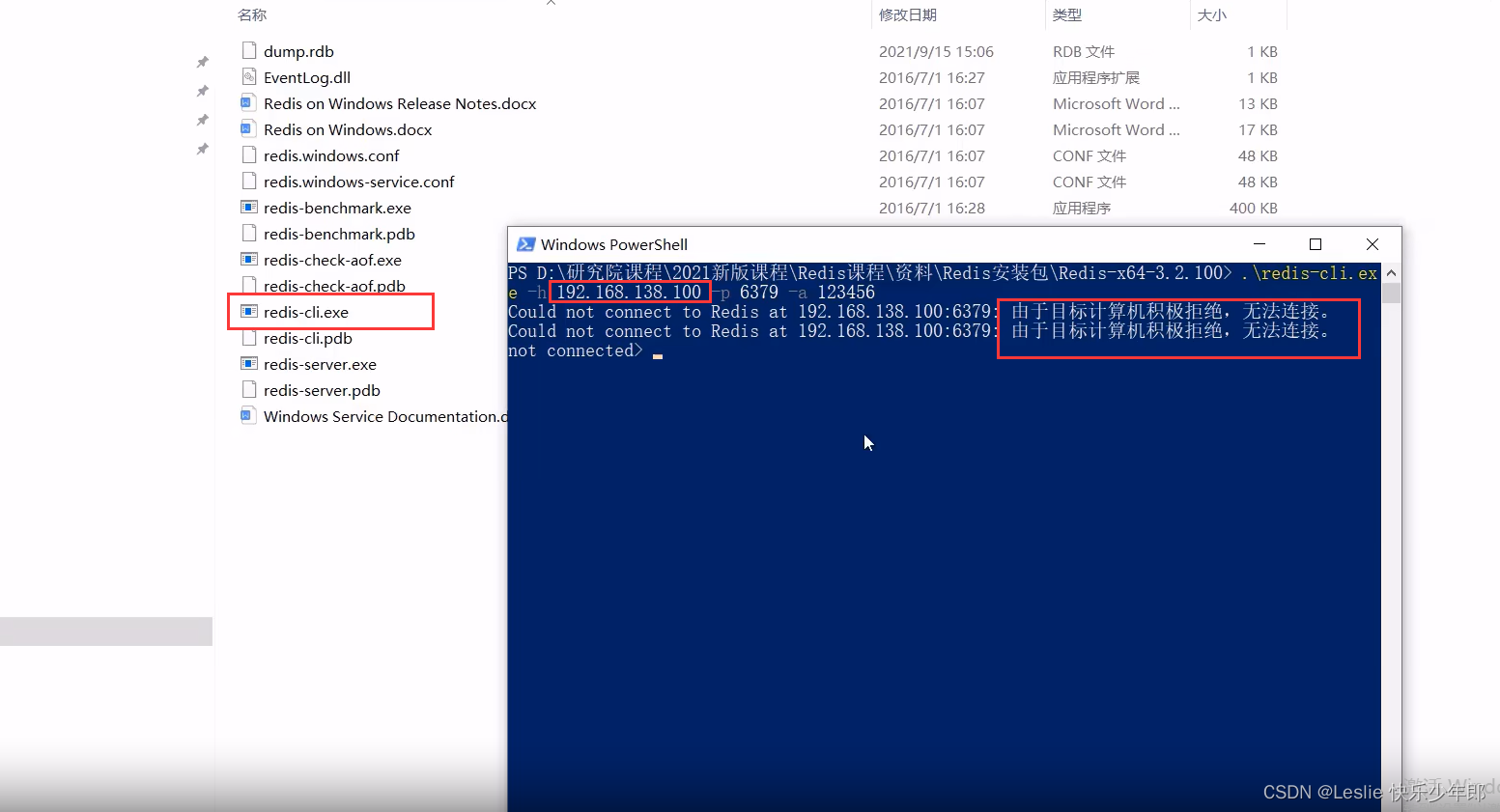Screen dimensions: 1500x812
Task: Select the Windows Service Documentation file name
Action: pyautogui.click(x=384, y=416)
